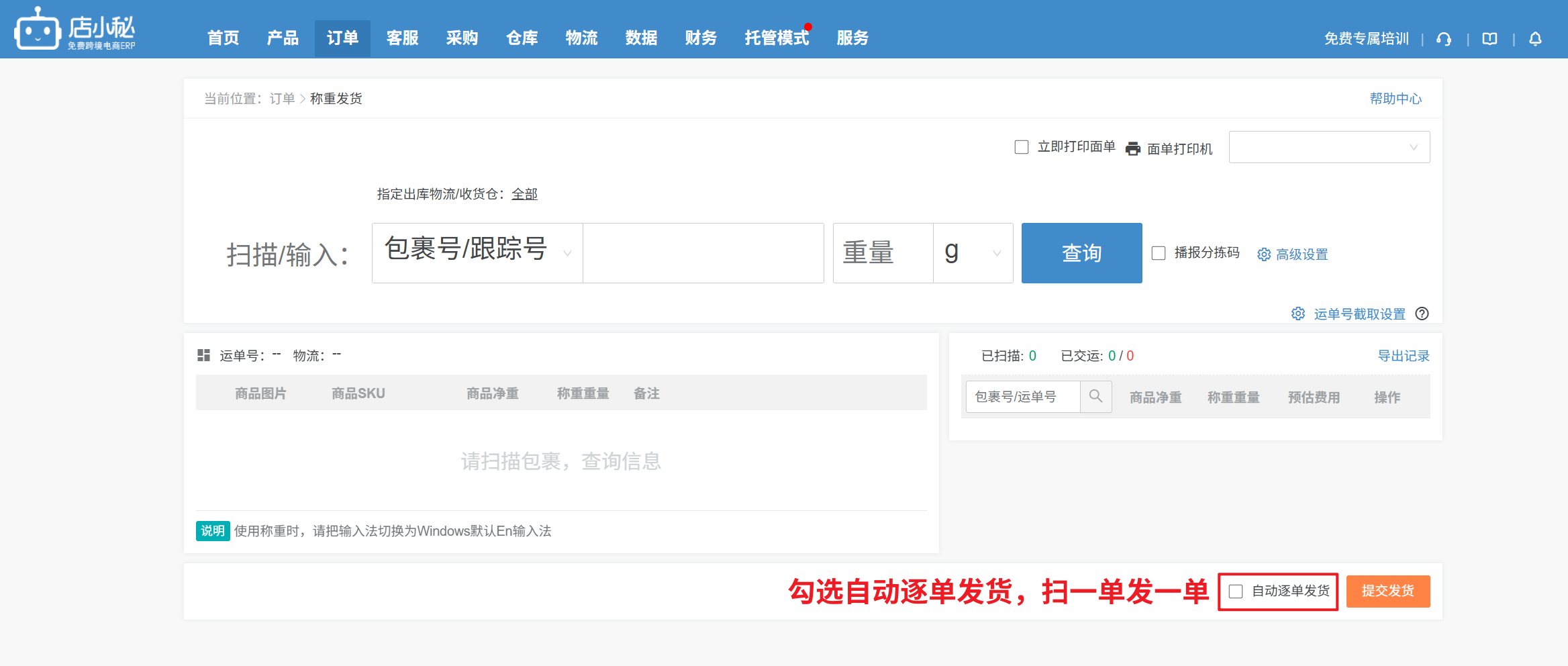Toggle the 播报分拣码 checkbox
Viewport: 1568px width, 666px height.
pyautogui.click(x=1159, y=253)
